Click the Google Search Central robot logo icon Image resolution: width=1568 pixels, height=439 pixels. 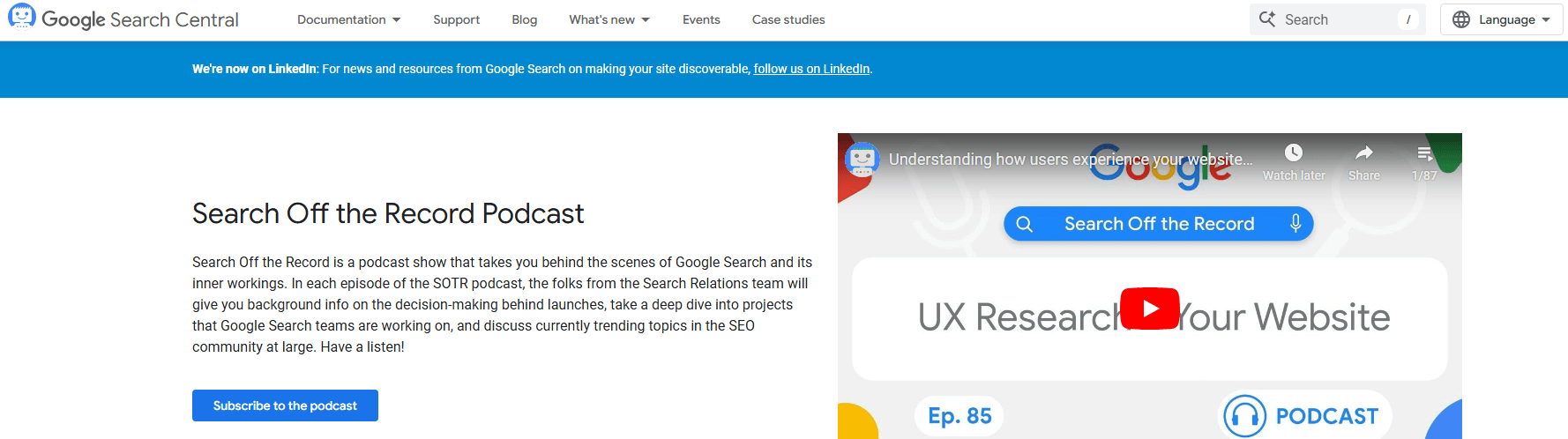(x=21, y=17)
